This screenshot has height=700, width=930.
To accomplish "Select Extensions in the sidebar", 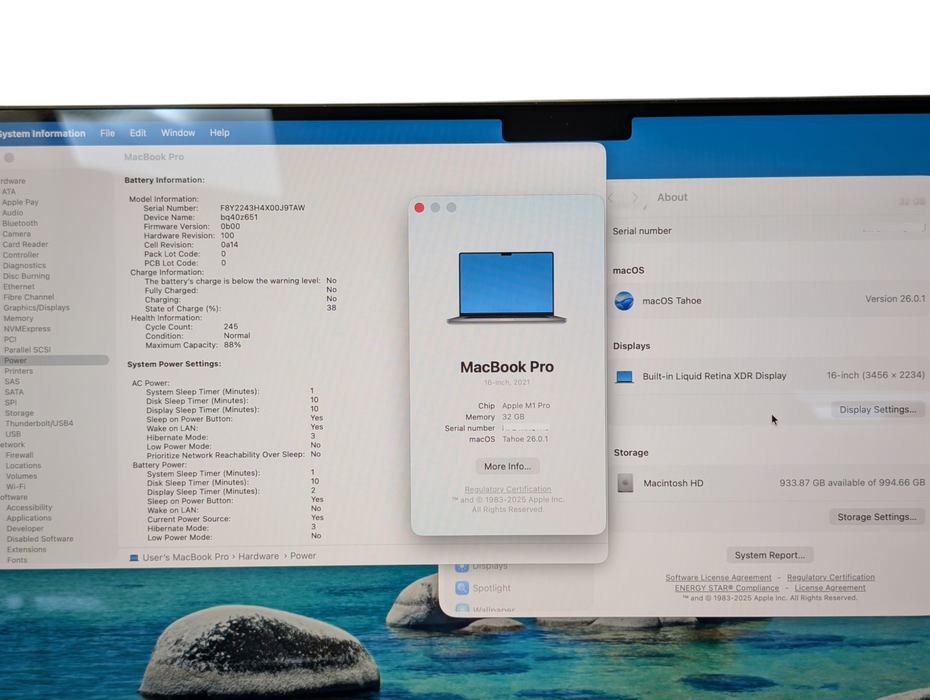I will pos(26,550).
